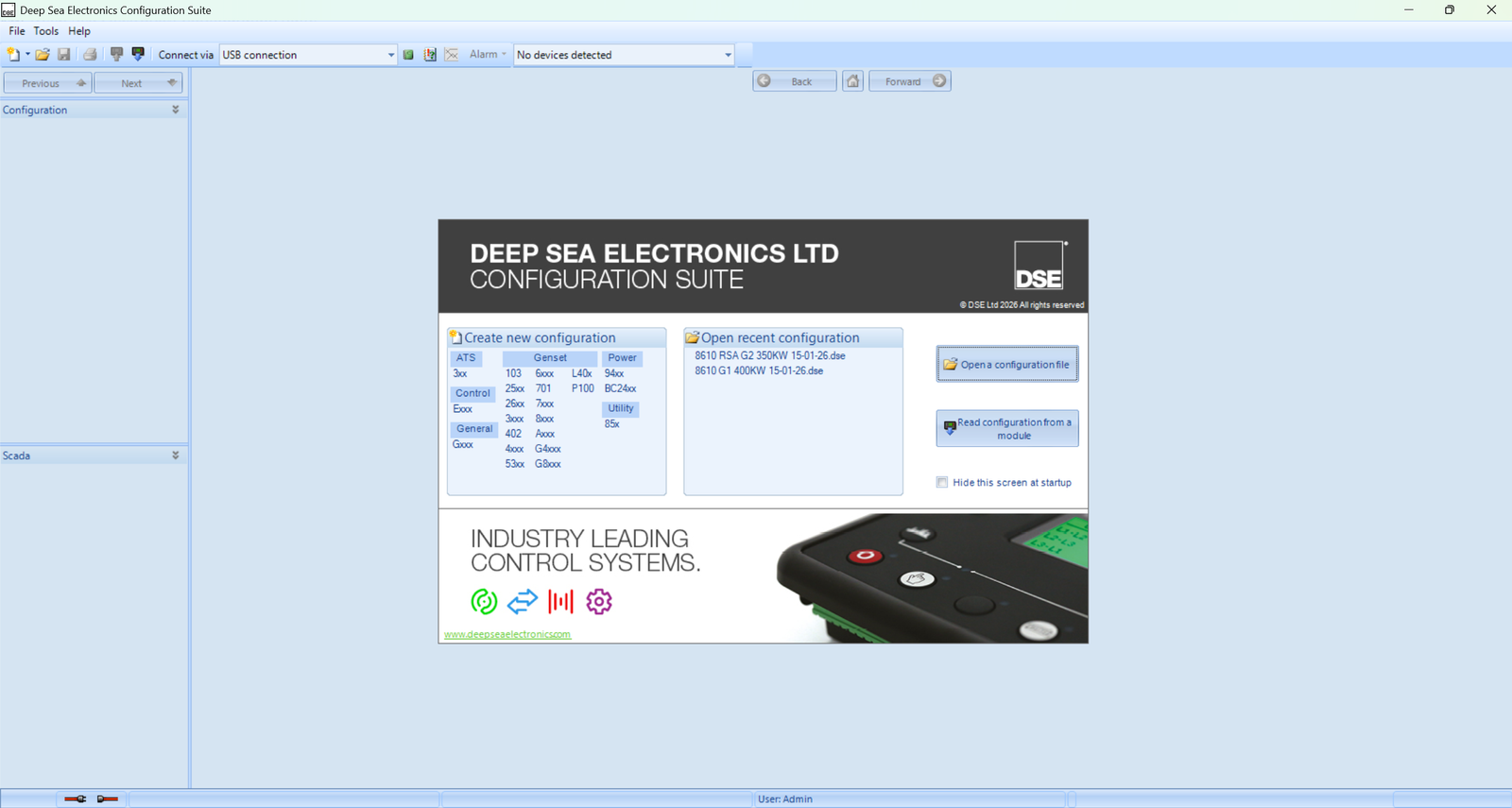Open the Help menu
Screen dimensions: 1512x808
coord(79,31)
